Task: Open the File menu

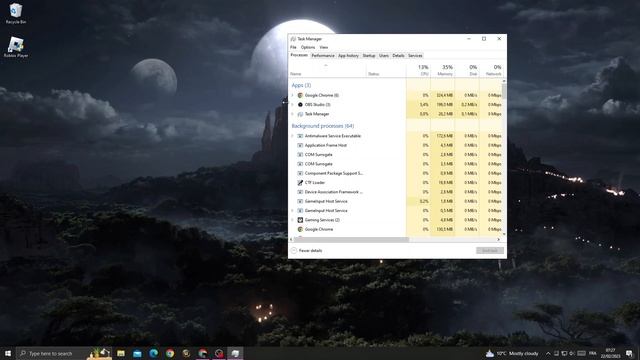Action: (x=293, y=47)
